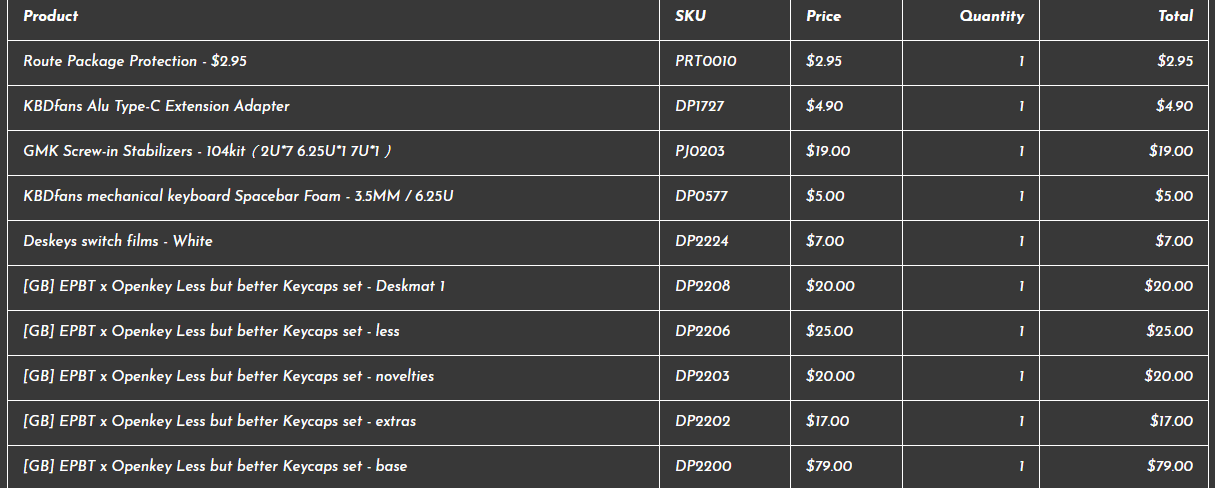Image resolution: width=1215 pixels, height=488 pixels.
Task: Click SKU code PRT0010
Action: pos(706,61)
